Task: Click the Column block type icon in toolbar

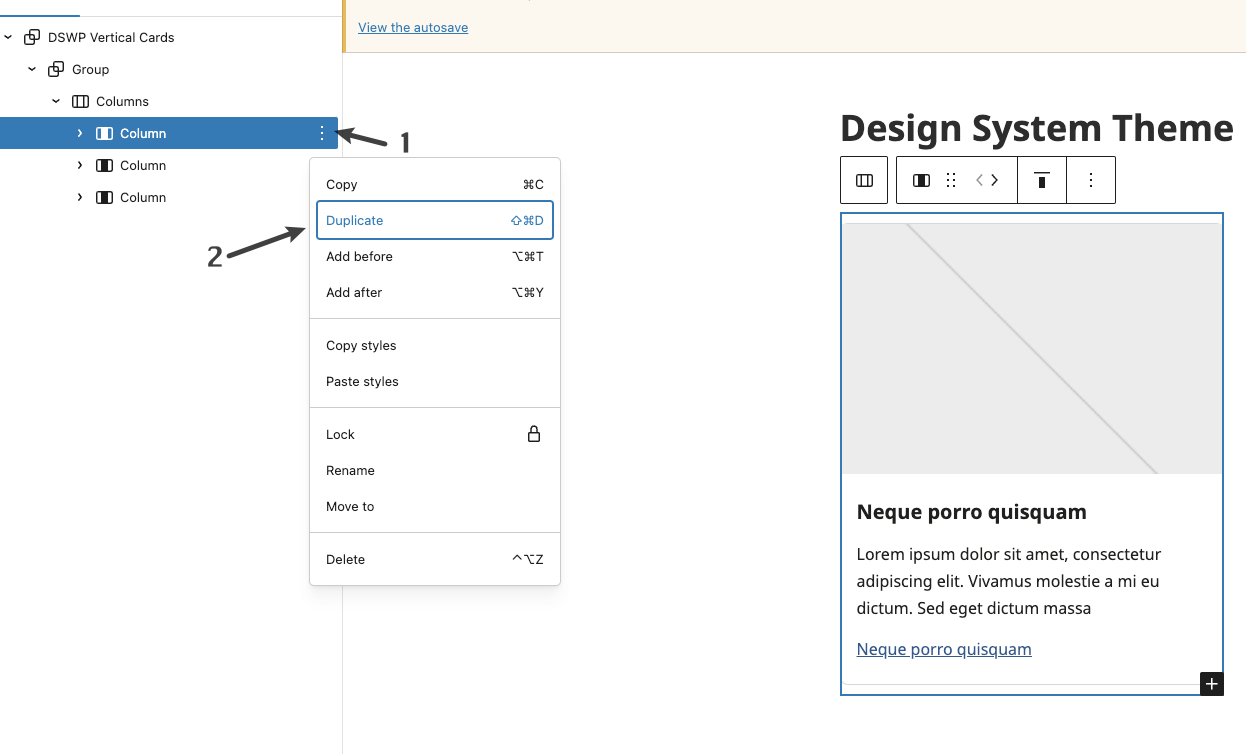Action: 922,180
